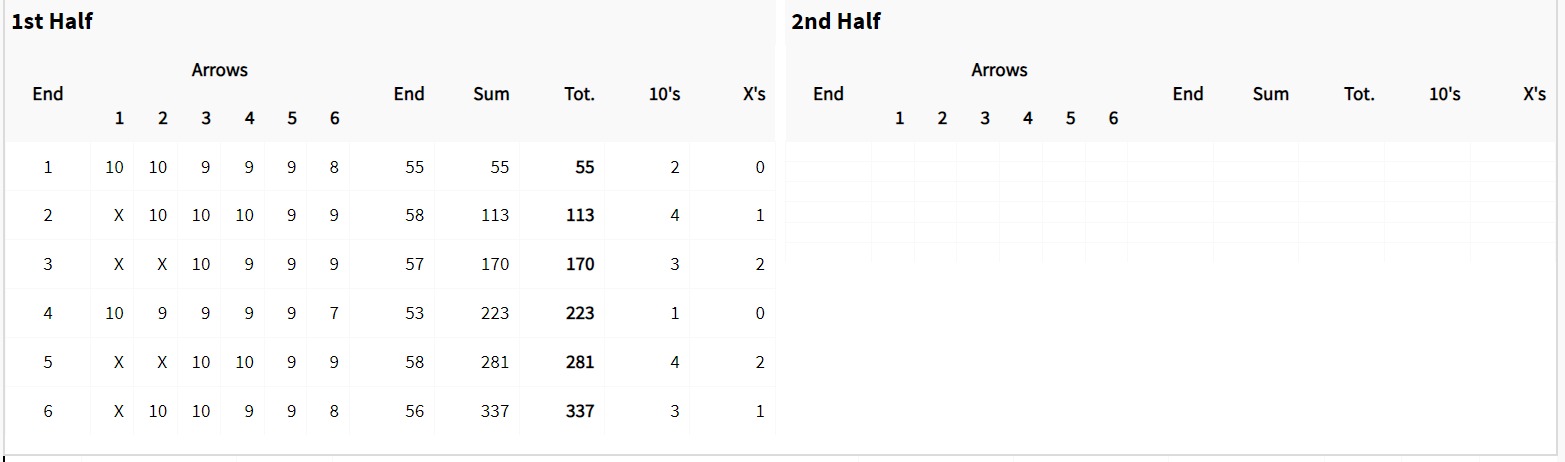This screenshot has height=462, width=1565.
Task: Select the arrow score 7 in end 4
Action: (334, 313)
